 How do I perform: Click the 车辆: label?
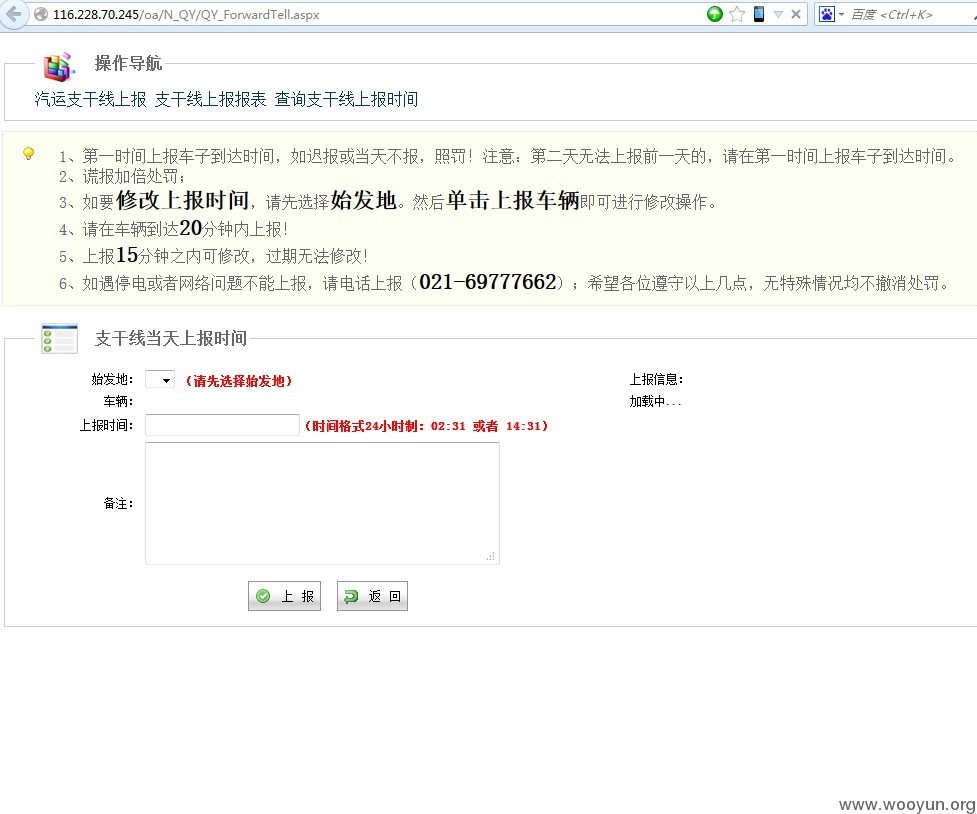tap(118, 401)
